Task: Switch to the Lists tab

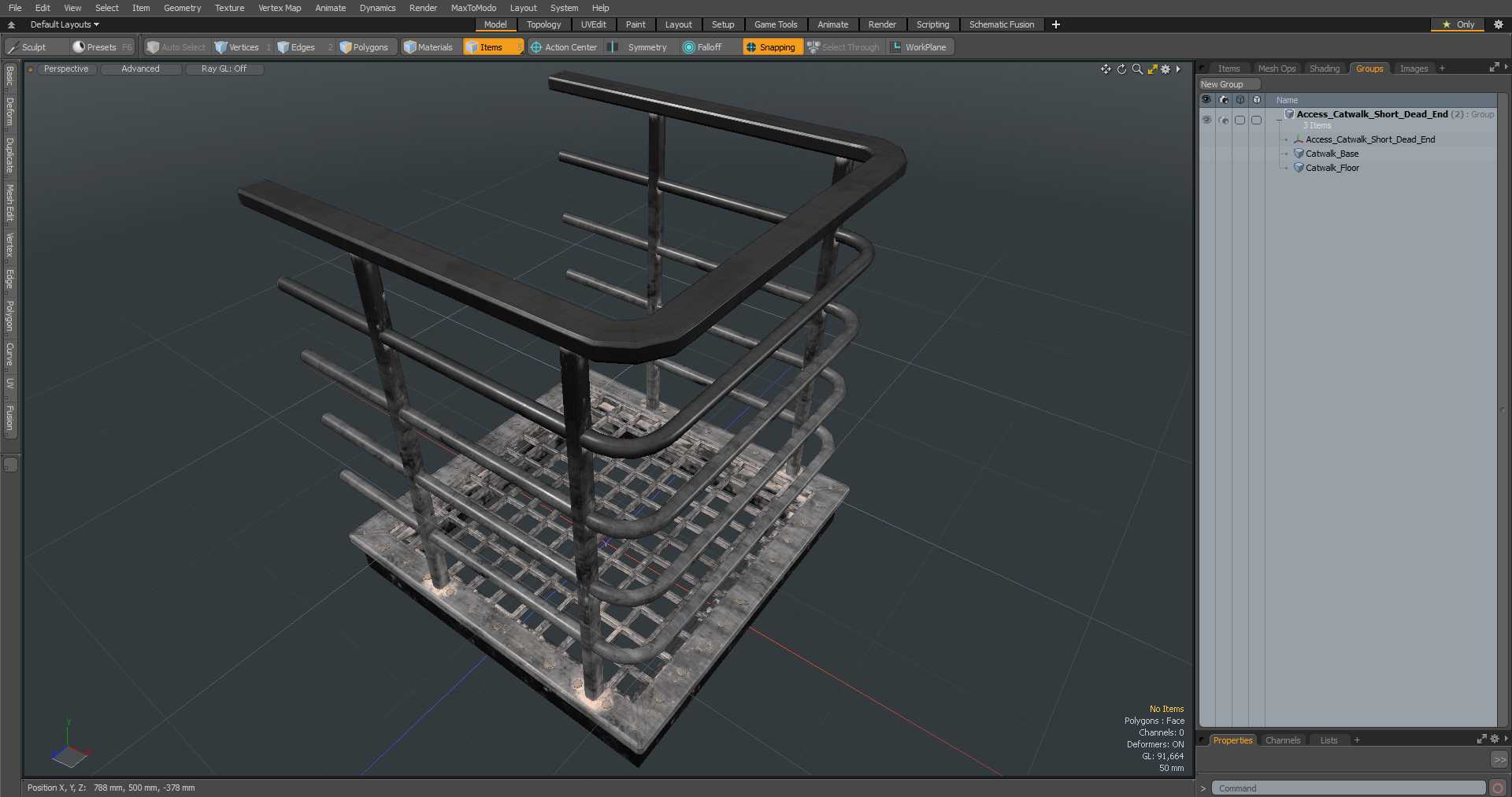Action: (x=1329, y=740)
